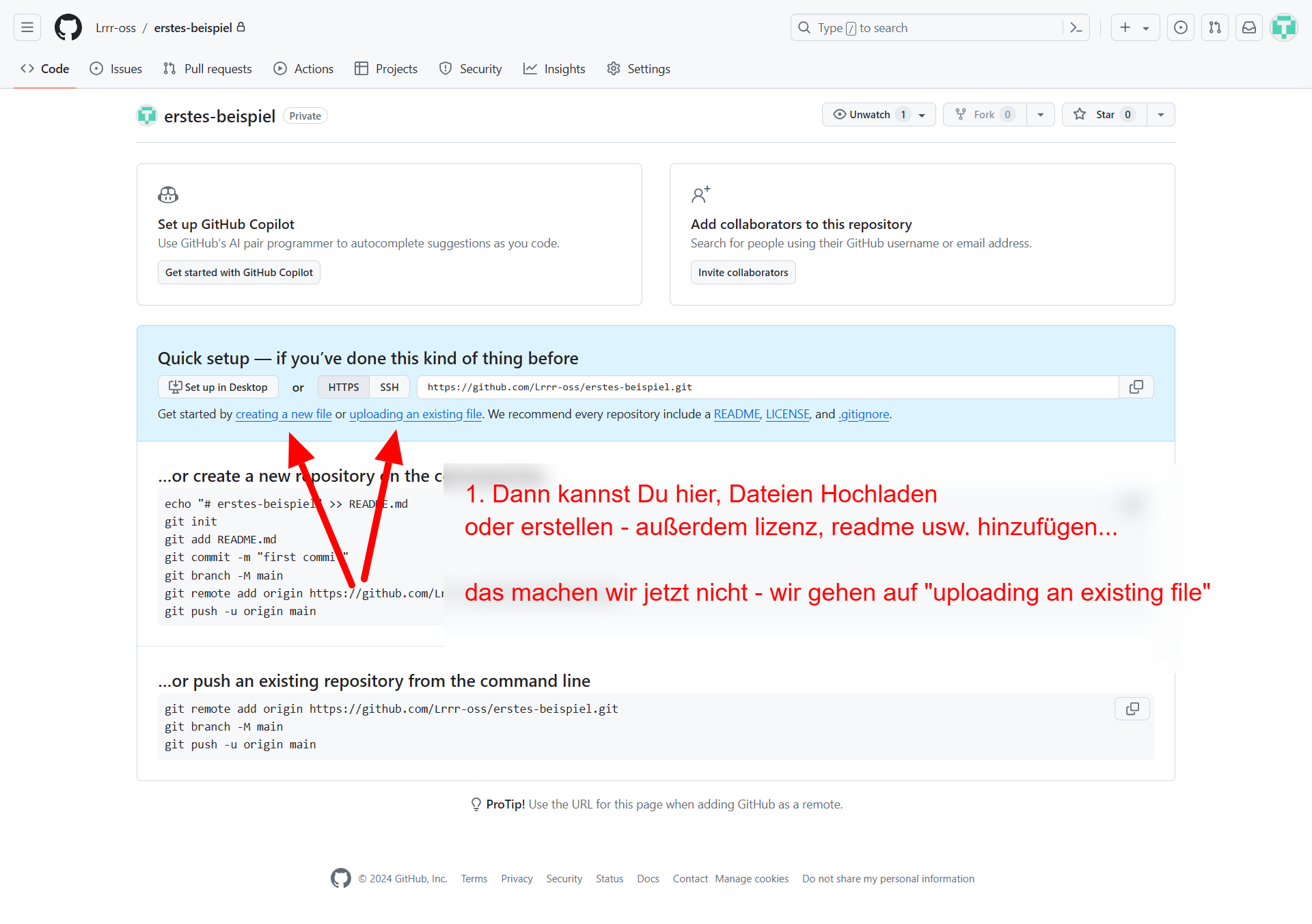Open the Issues shortcut icon in header
The image size is (1312, 924).
tap(1180, 27)
